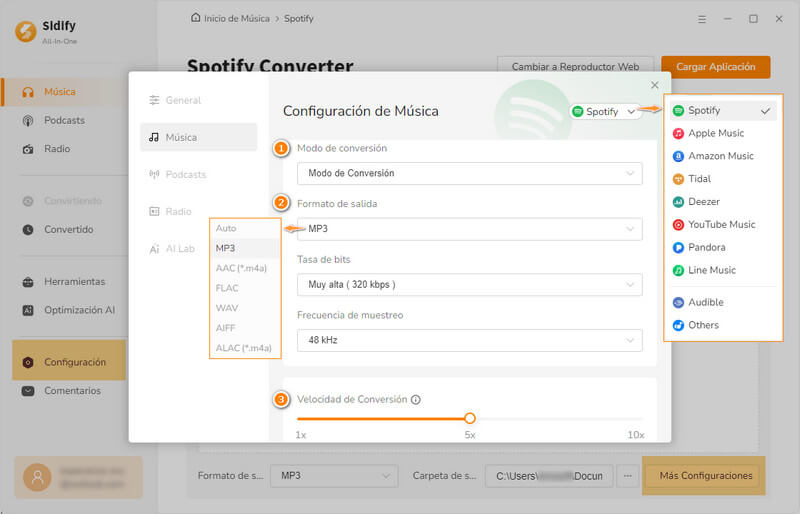Click the Convertido clock icon

(x=28, y=230)
